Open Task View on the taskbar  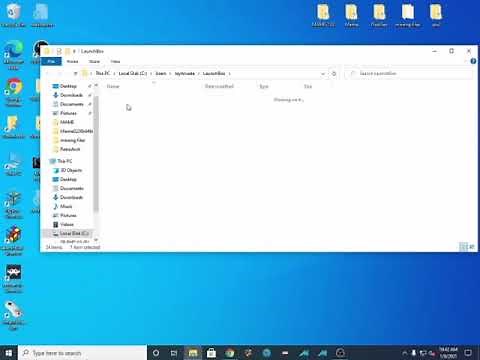pyautogui.click(x=174, y=353)
